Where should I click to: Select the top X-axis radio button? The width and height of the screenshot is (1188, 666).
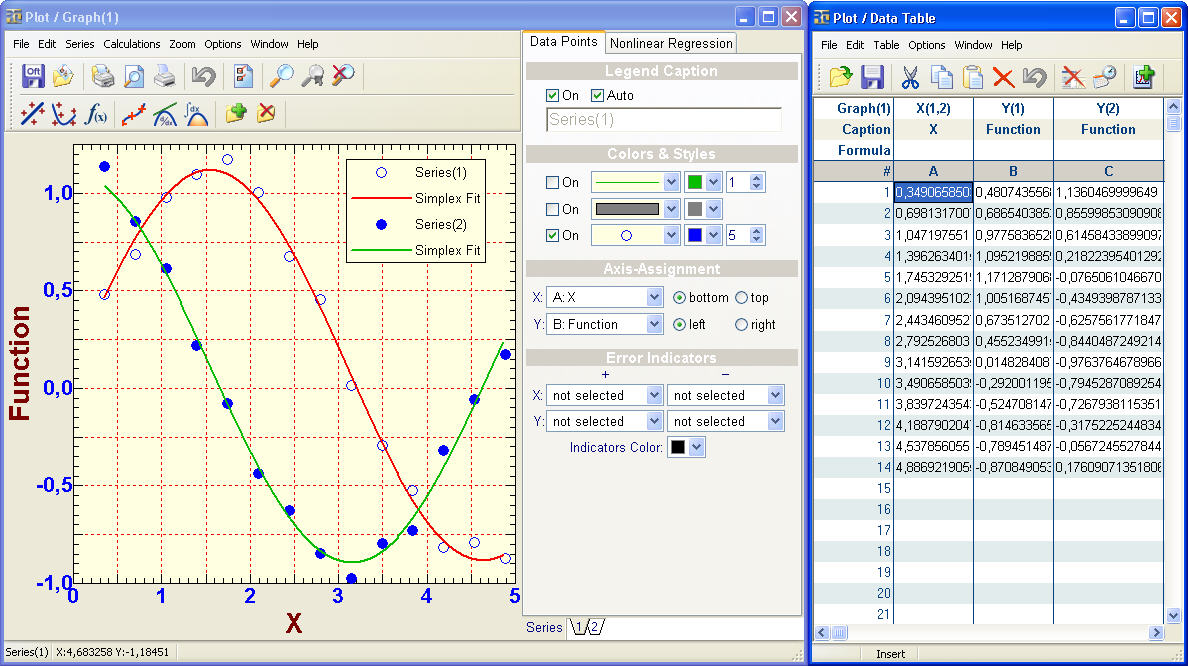[x=741, y=298]
